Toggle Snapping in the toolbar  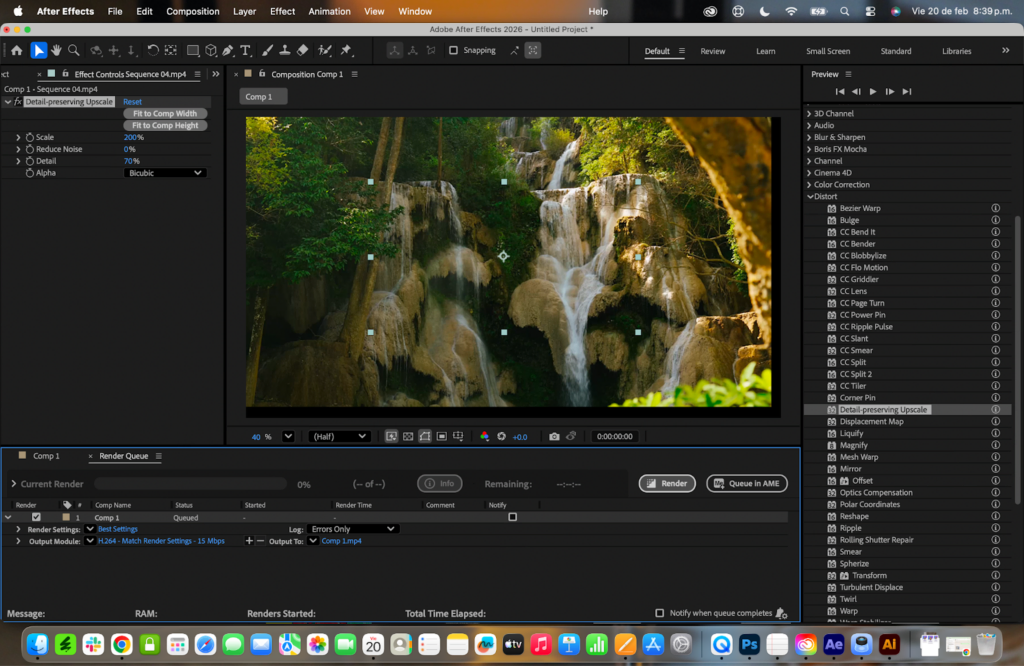455,50
